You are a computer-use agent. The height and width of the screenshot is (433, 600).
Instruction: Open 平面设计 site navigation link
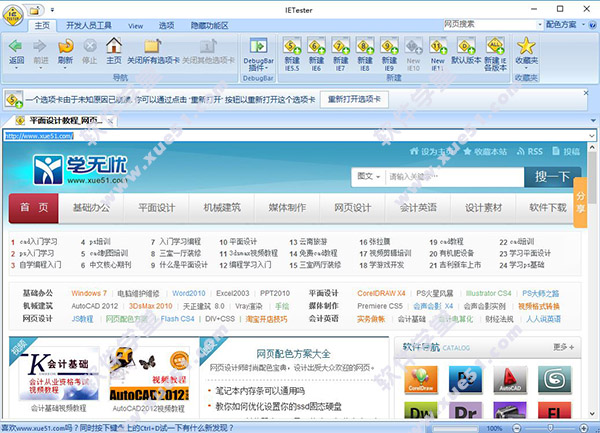coord(157,208)
